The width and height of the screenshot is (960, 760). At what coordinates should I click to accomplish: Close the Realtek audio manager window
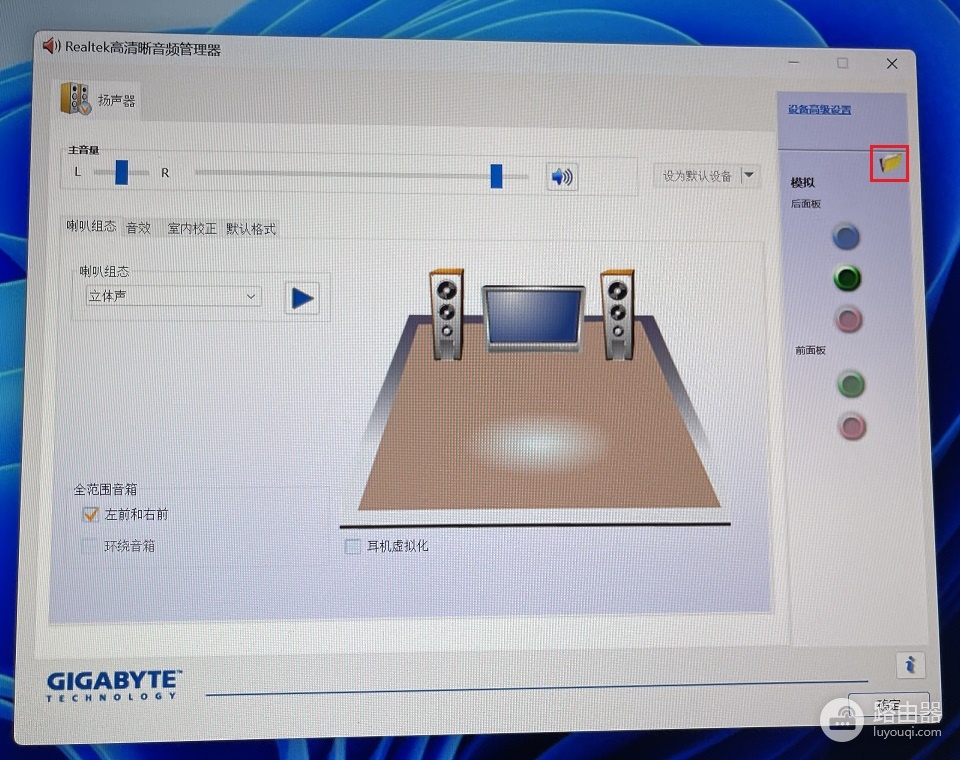click(x=892, y=64)
